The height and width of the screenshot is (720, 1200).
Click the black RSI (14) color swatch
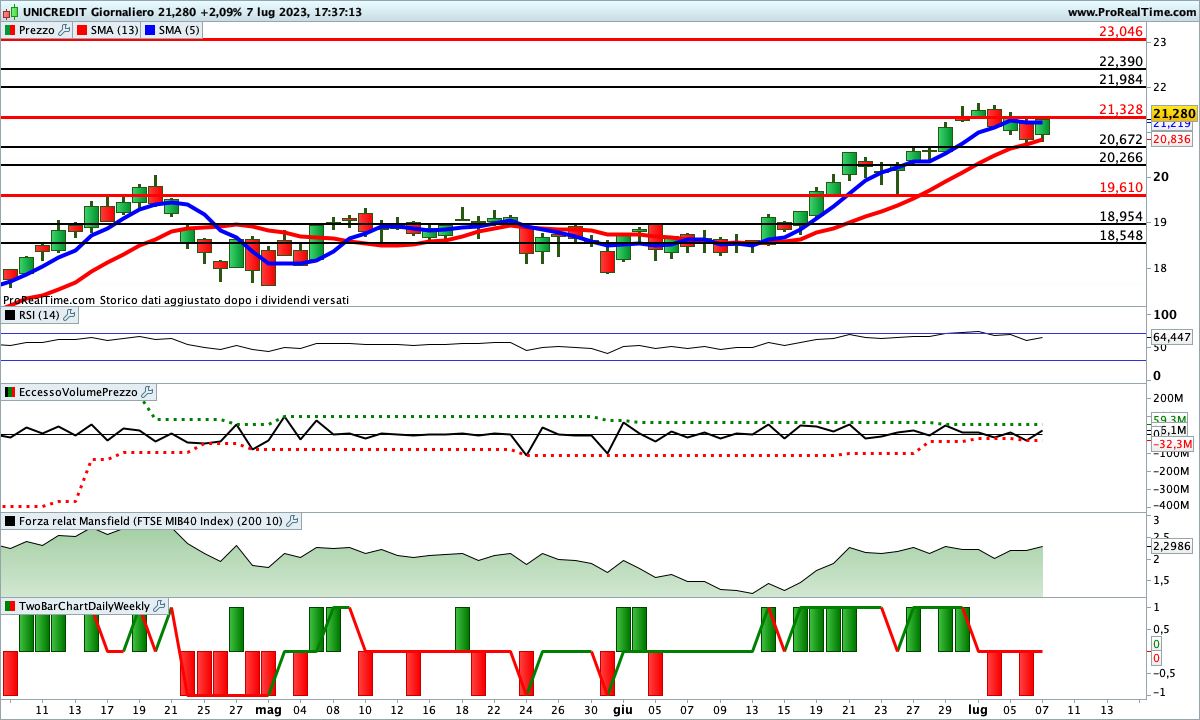click(x=10, y=315)
